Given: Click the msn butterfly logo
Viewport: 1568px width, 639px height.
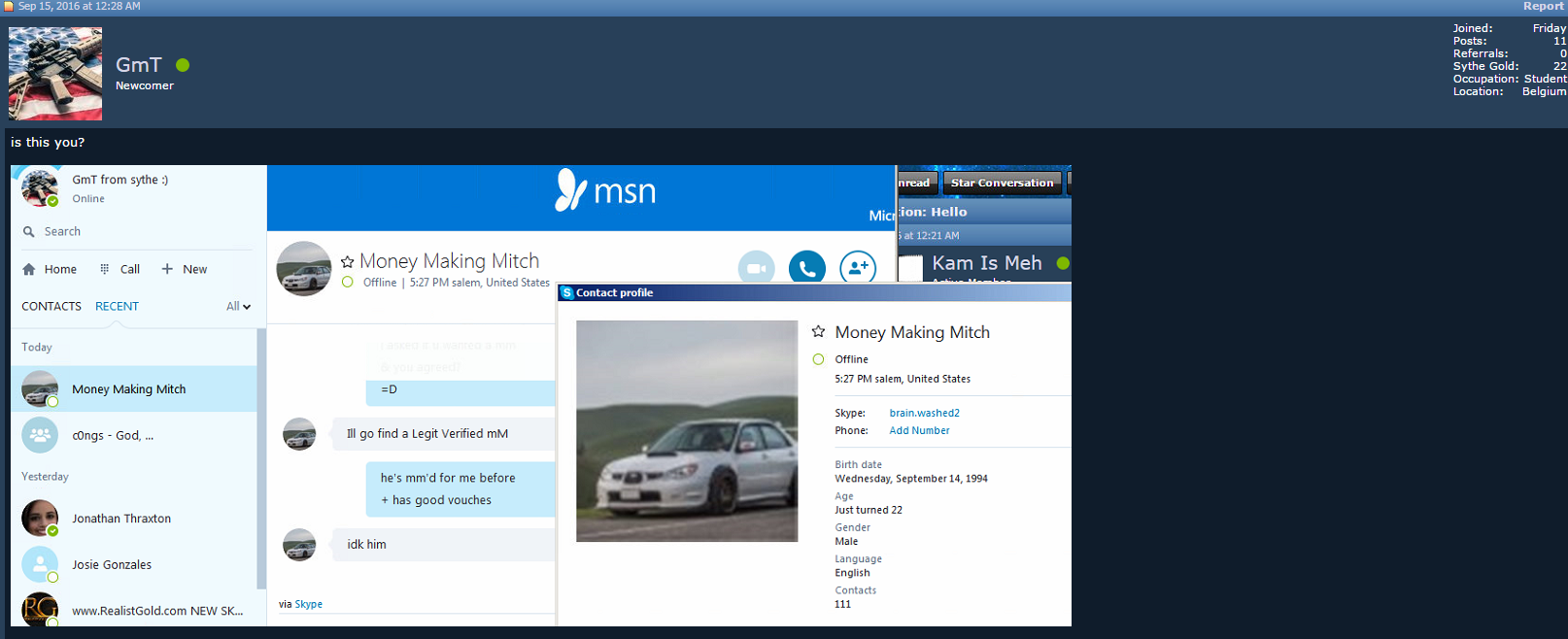Looking at the screenshot, I should pos(570,189).
